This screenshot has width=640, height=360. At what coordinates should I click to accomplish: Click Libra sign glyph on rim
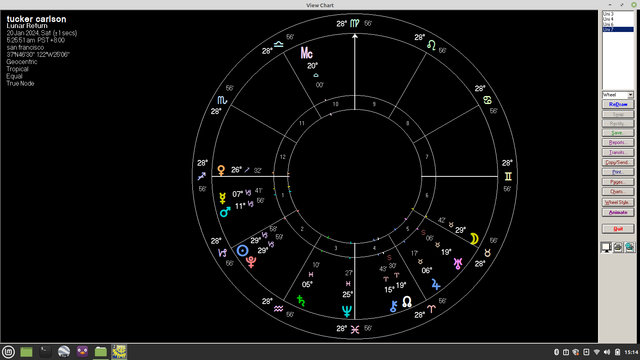point(278,44)
